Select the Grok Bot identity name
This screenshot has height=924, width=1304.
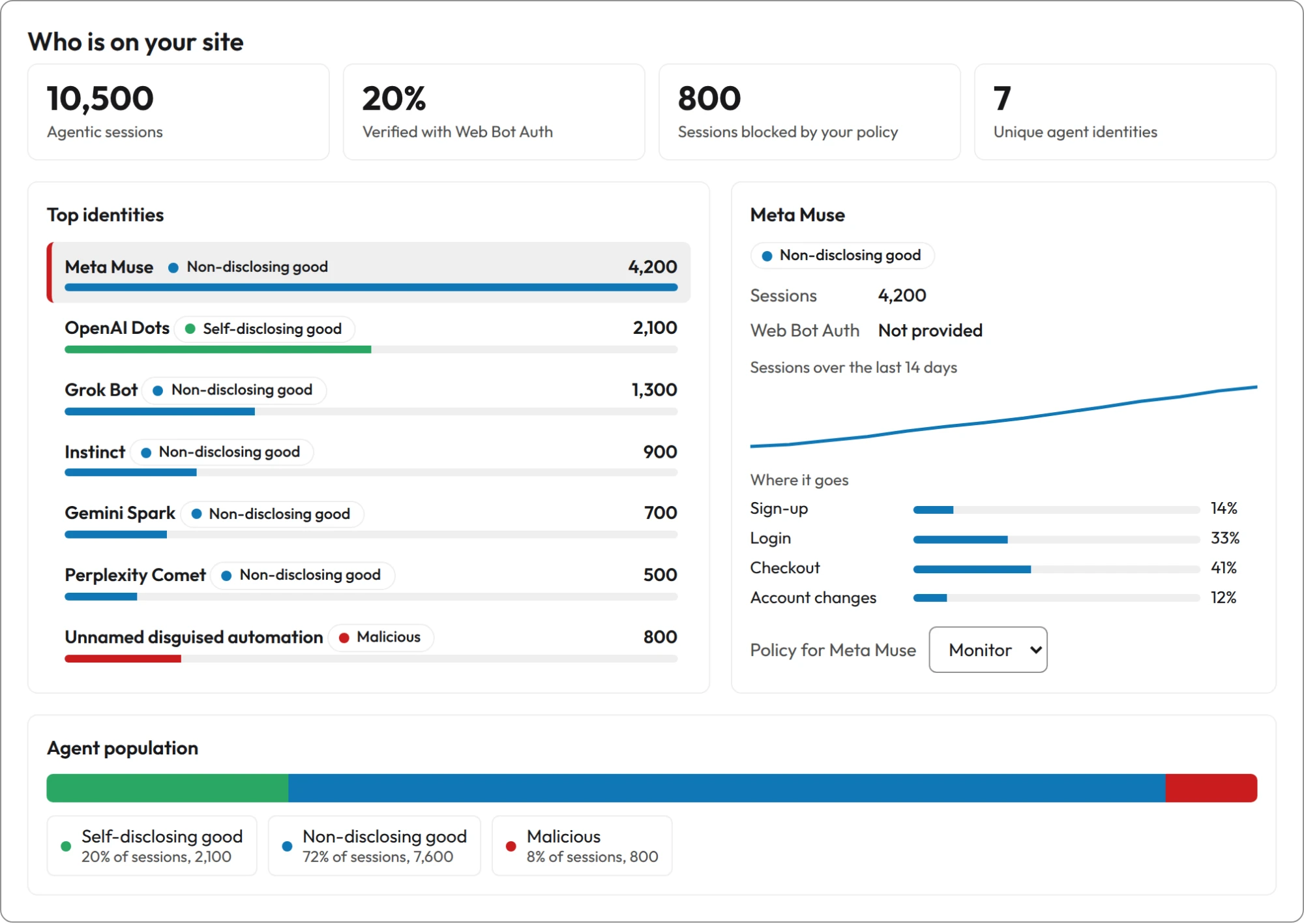101,390
